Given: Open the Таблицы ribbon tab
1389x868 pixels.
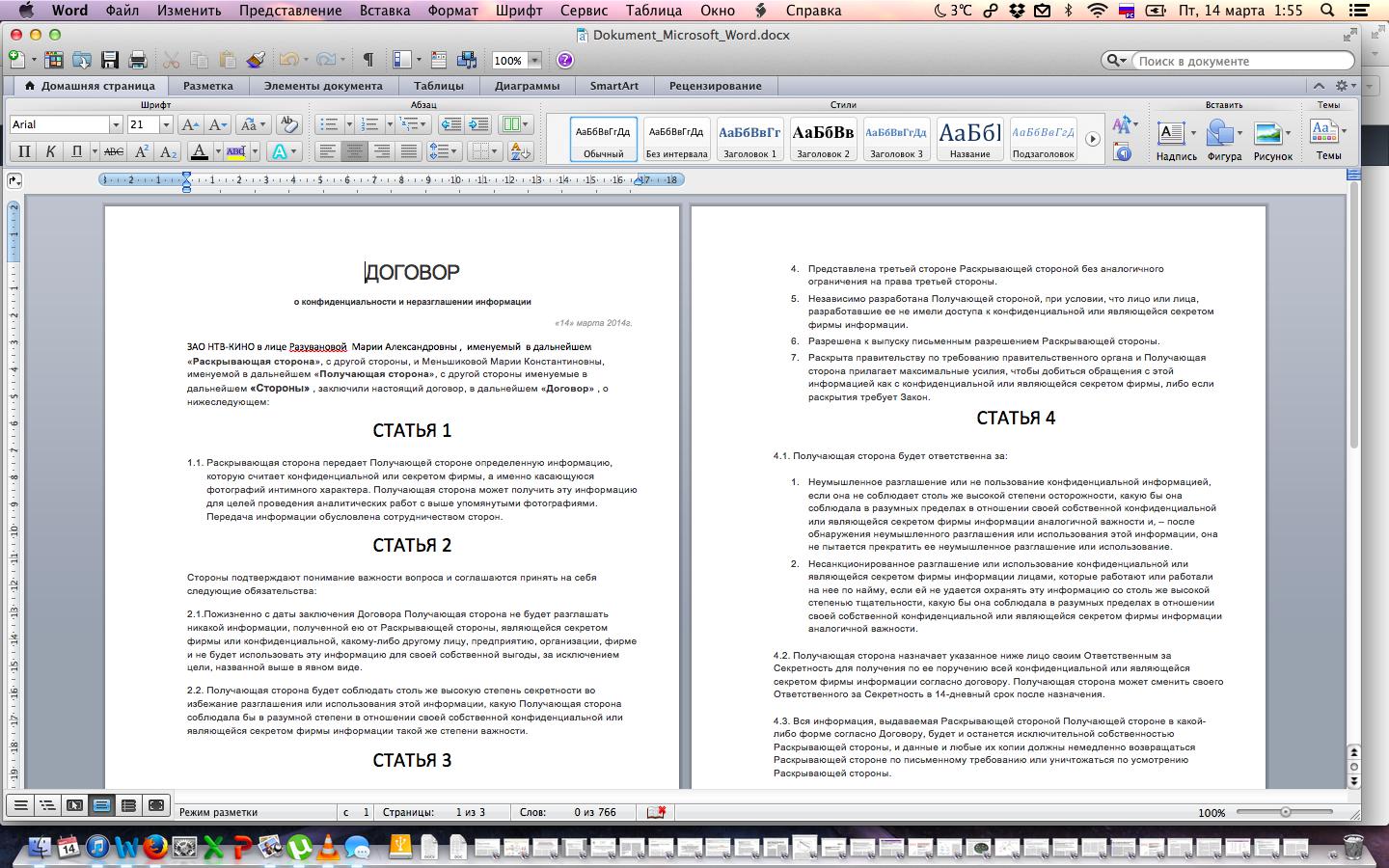Looking at the screenshot, I should (x=439, y=86).
